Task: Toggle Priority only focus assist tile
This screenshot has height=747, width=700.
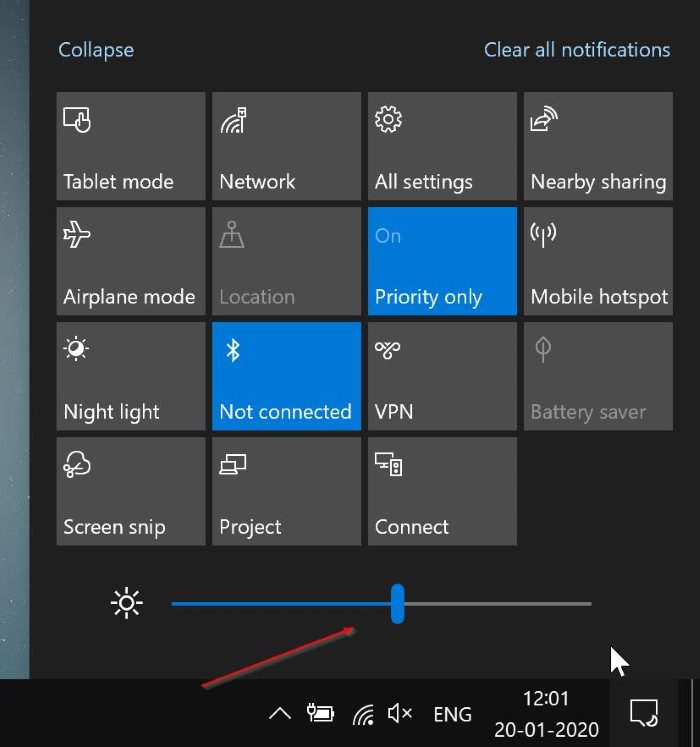Action: [442, 261]
